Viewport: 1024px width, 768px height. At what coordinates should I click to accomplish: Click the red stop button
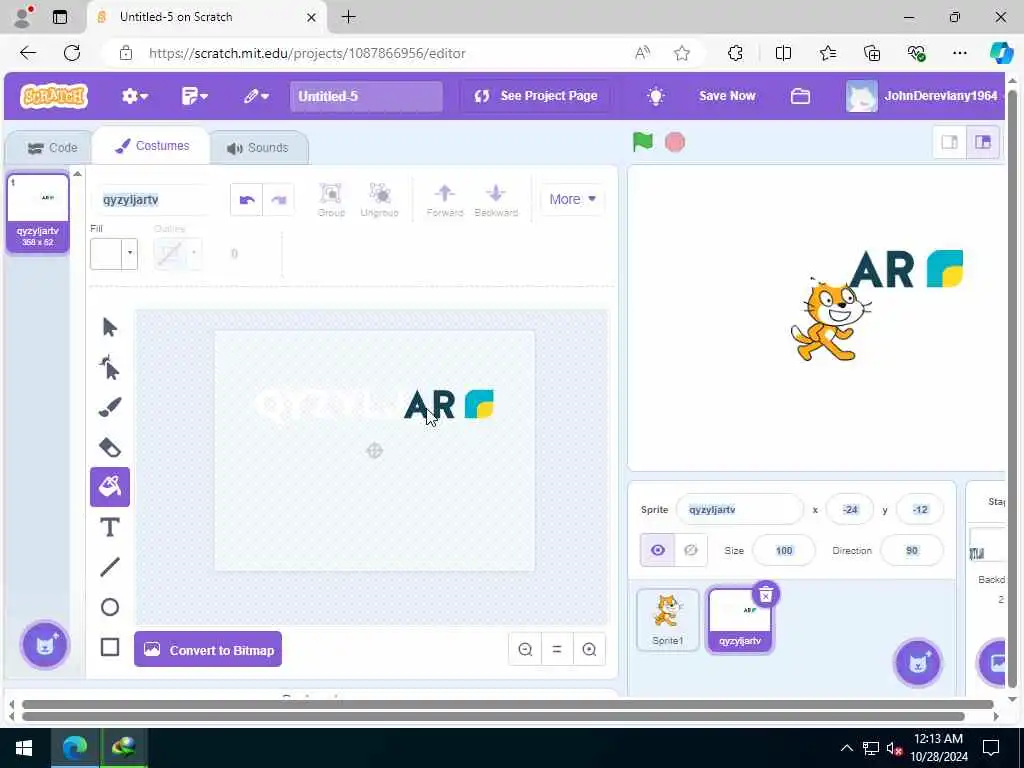pyautogui.click(x=675, y=142)
